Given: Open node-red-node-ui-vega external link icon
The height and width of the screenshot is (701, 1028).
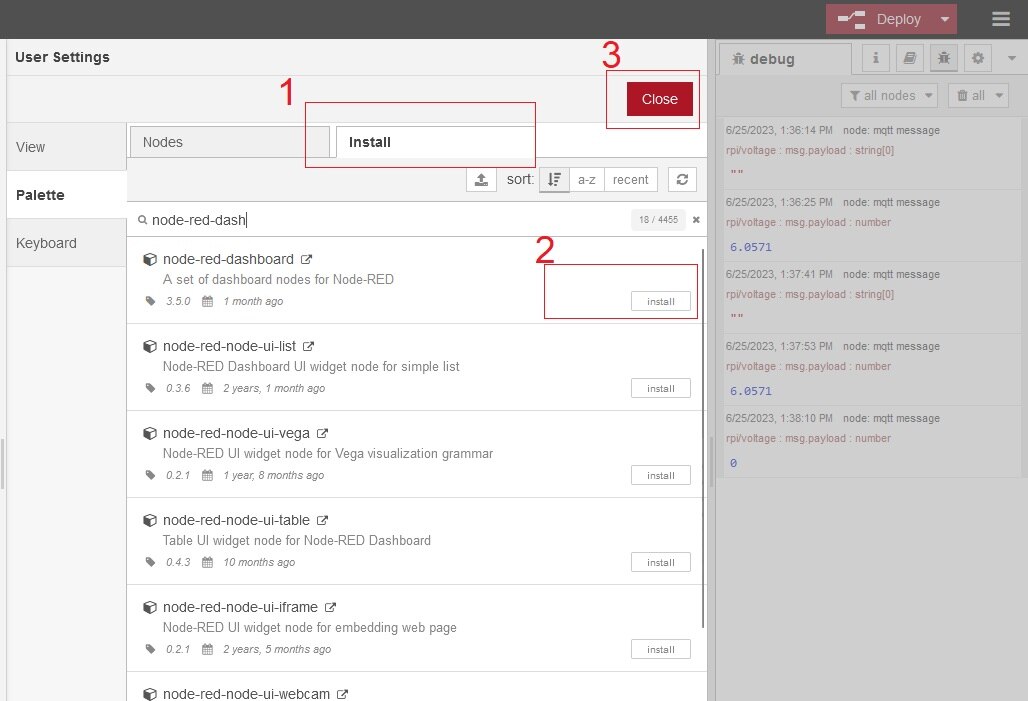Looking at the screenshot, I should tap(322, 433).
